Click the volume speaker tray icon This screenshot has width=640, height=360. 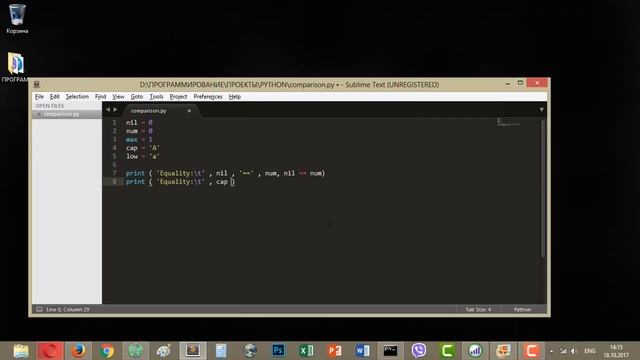pos(574,351)
